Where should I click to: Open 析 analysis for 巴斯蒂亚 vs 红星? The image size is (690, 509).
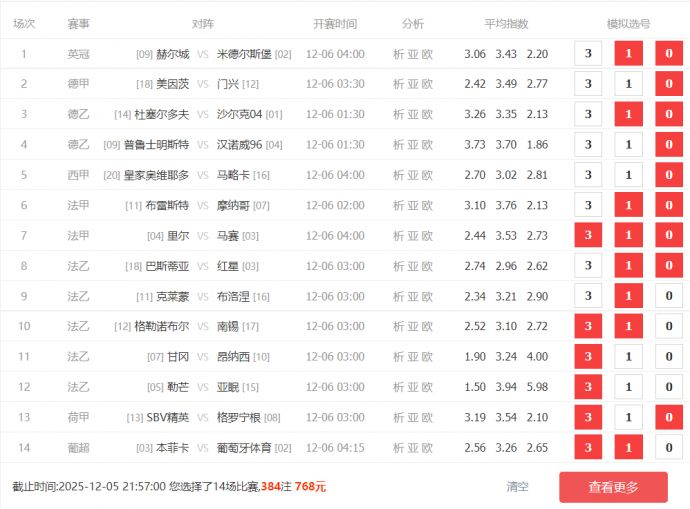pyautogui.click(x=399, y=266)
